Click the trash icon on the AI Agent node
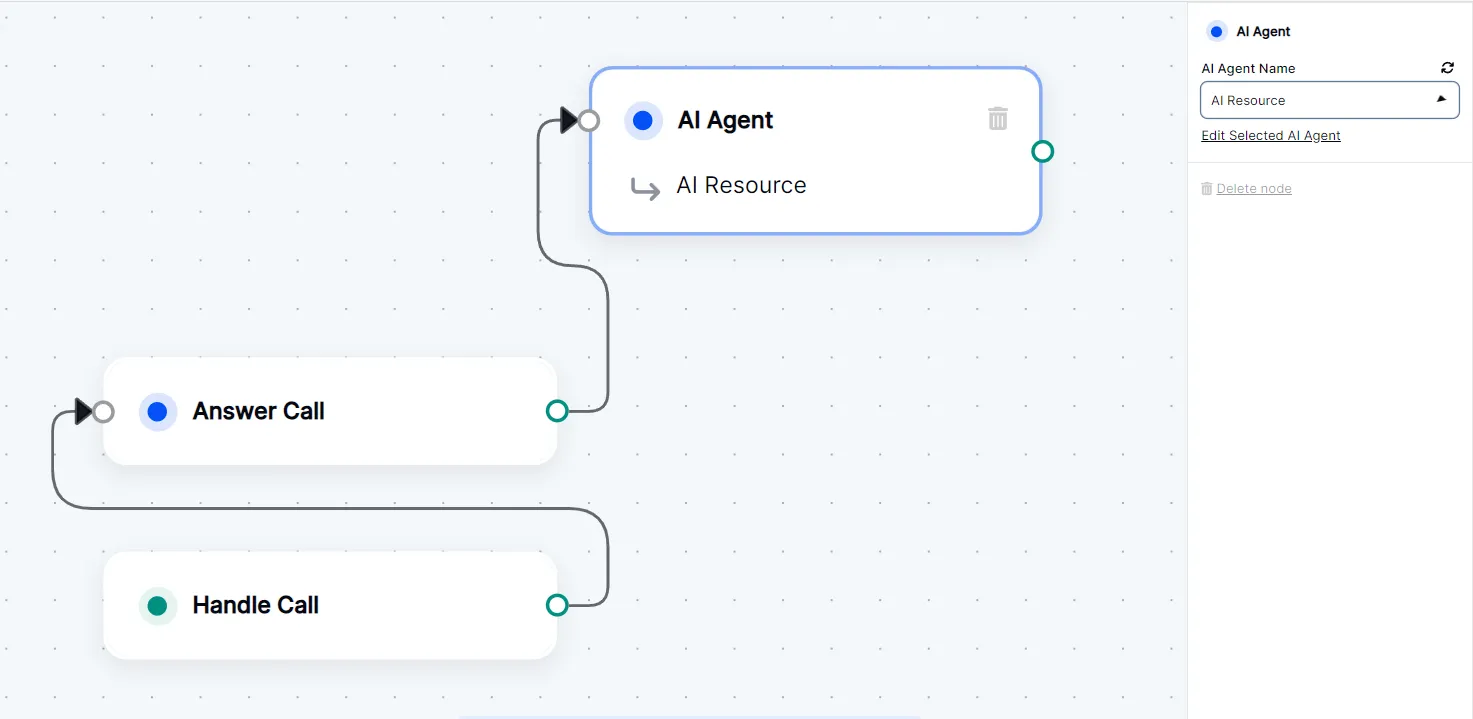1473x719 pixels. [x=997, y=118]
